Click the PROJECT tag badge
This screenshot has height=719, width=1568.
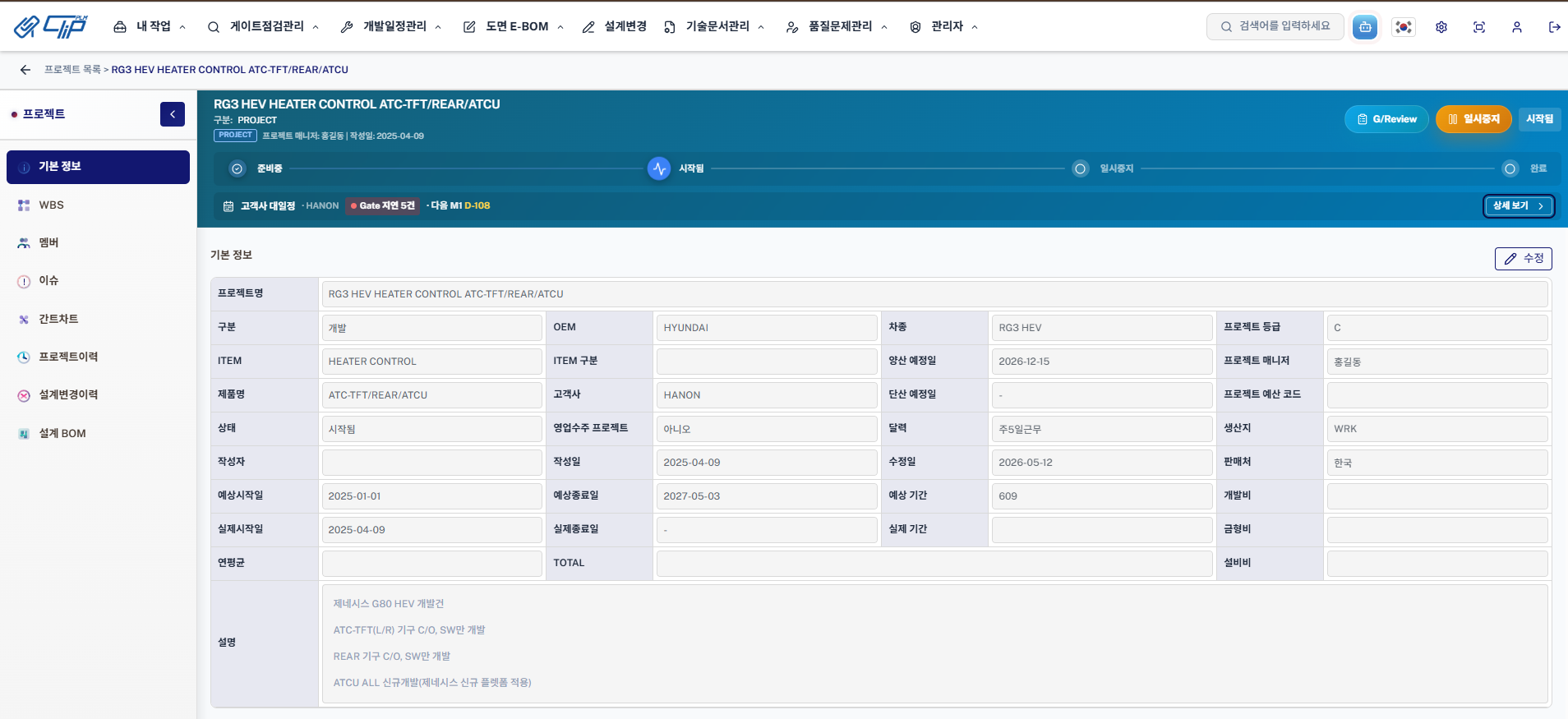(235, 136)
